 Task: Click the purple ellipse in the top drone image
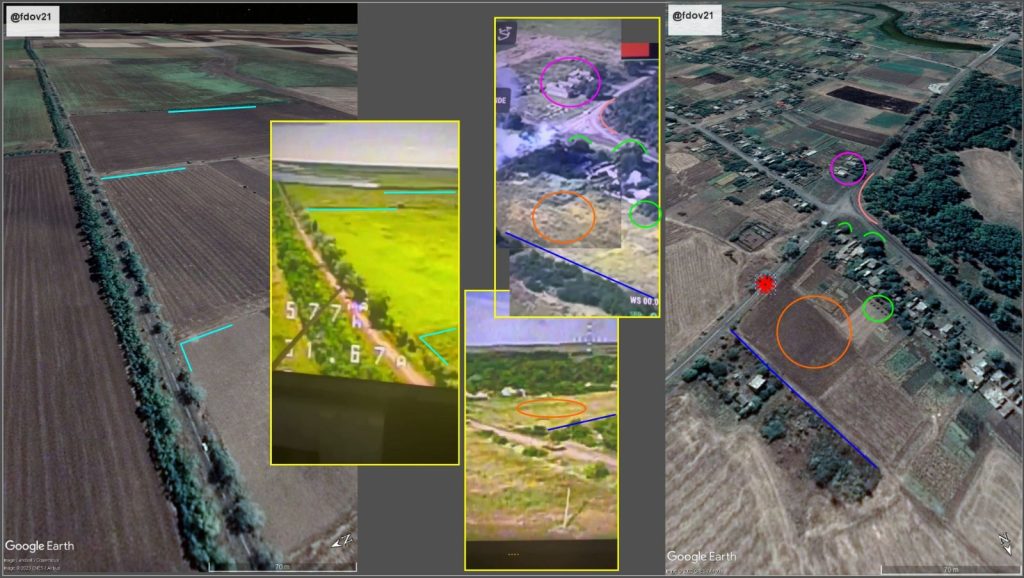pos(570,82)
